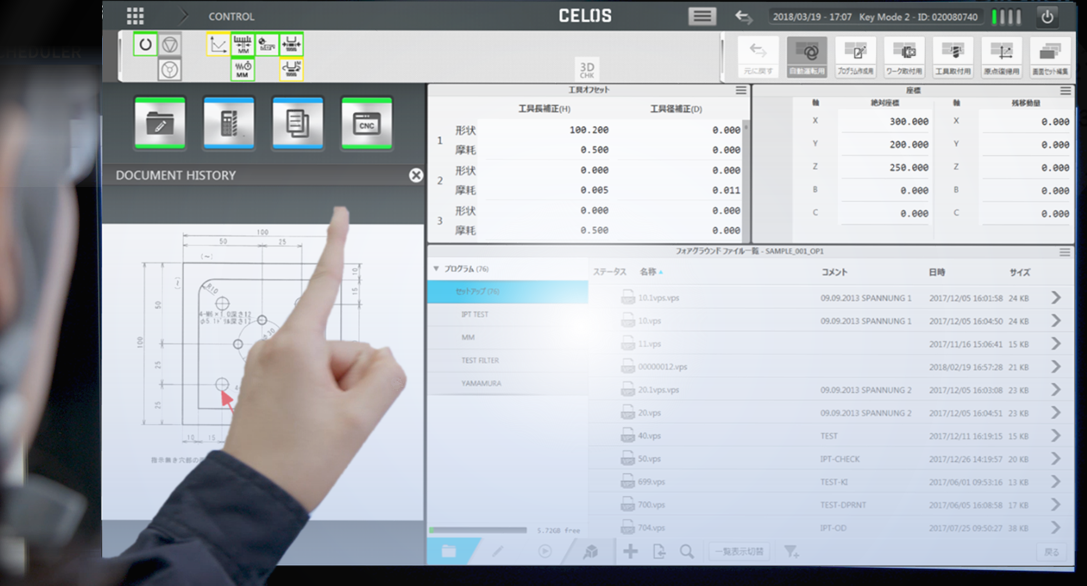Image resolution: width=1087 pixels, height=586 pixels.
Task: Click the feed hold triangle status icon
Action: [x=170, y=44]
